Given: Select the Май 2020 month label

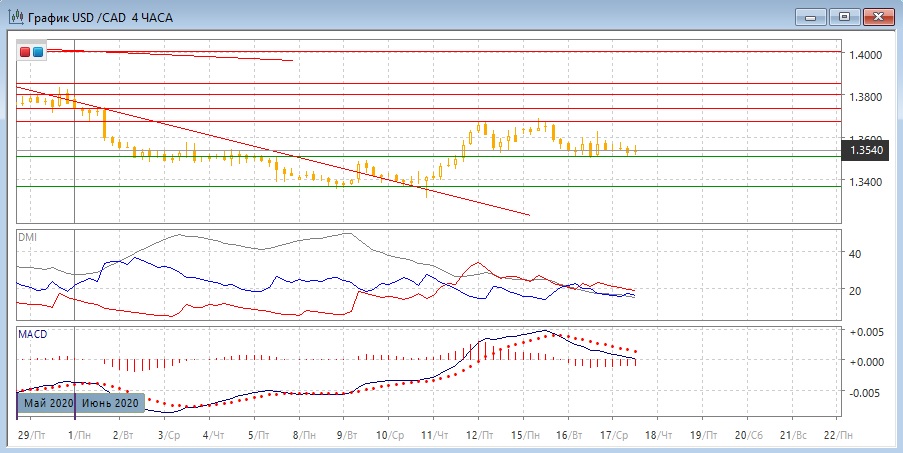Looking at the screenshot, I should coord(47,403).
